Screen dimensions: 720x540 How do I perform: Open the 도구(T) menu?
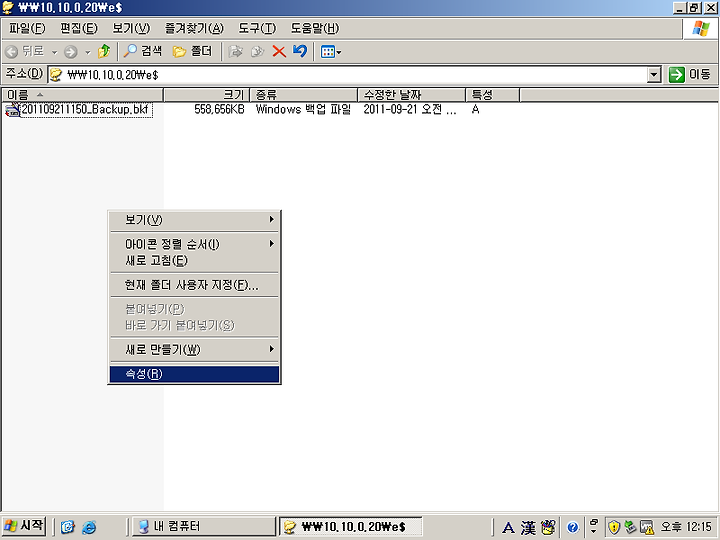(x=257, y=28)
